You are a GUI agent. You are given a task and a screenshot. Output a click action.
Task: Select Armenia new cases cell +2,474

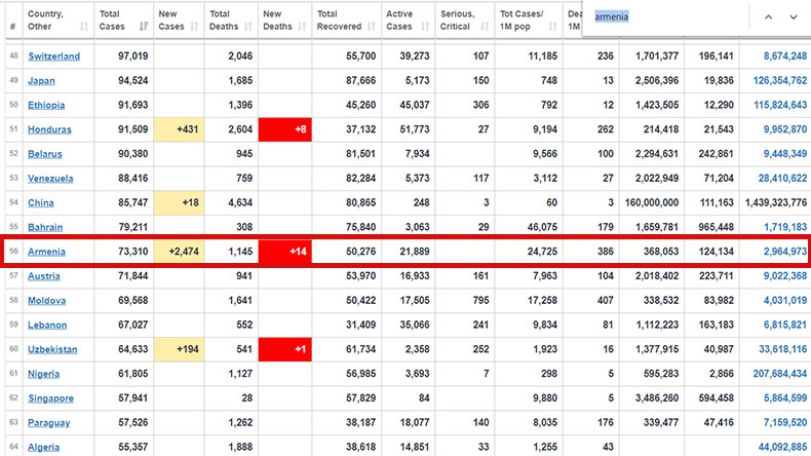click(179, 252)
